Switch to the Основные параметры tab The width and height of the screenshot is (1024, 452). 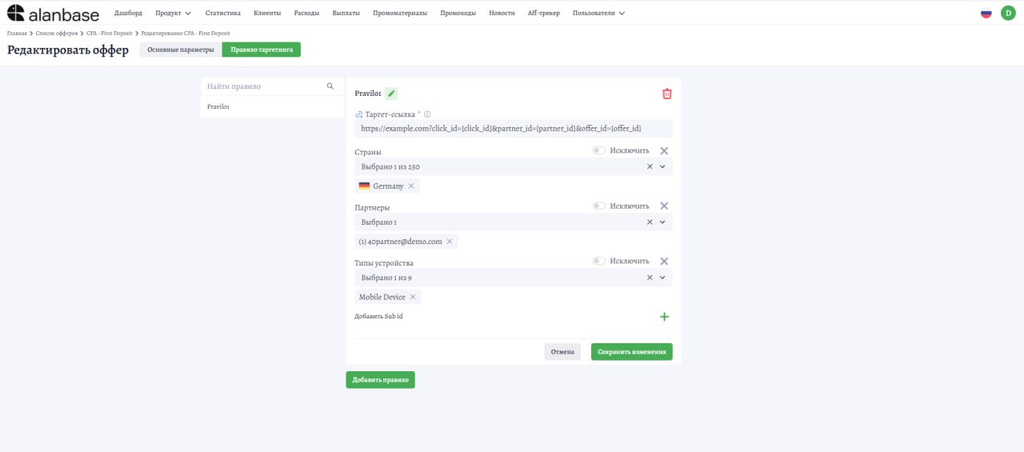[180, 50]
